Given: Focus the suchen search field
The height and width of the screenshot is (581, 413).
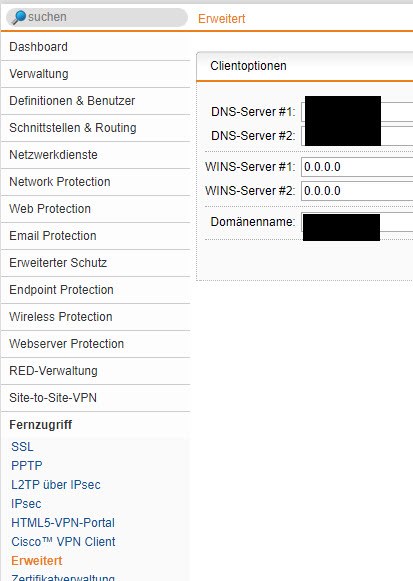Looking at the screenshot, I should point(97,17).
